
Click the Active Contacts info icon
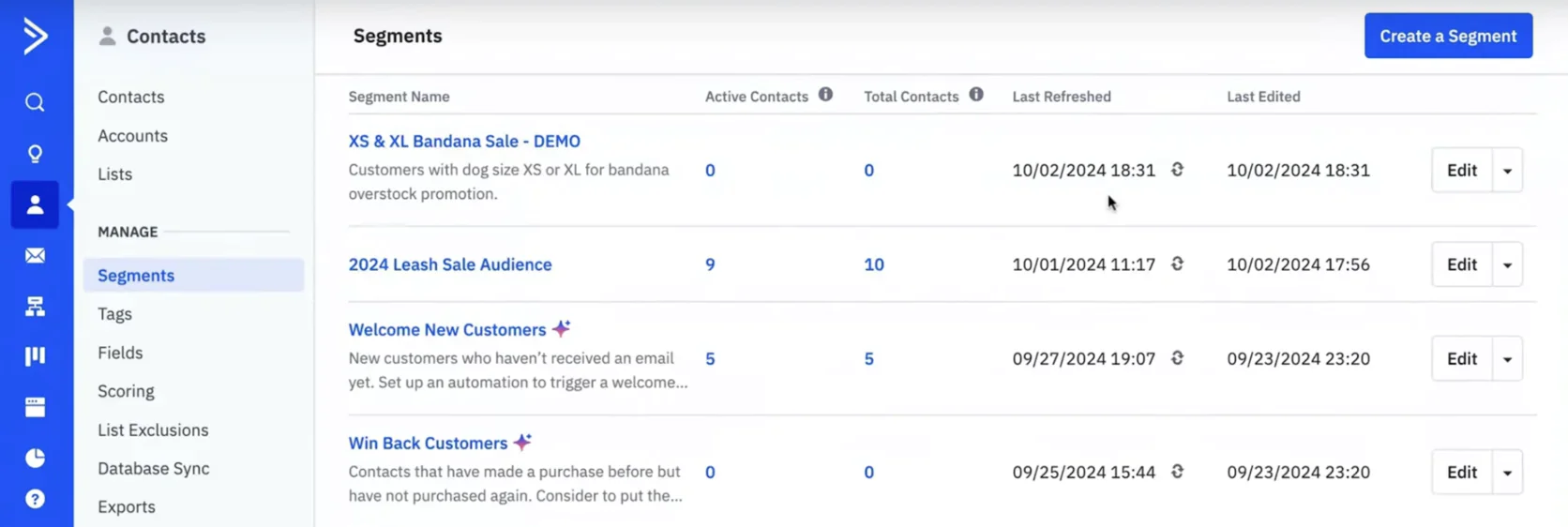[x=825, y=95]
